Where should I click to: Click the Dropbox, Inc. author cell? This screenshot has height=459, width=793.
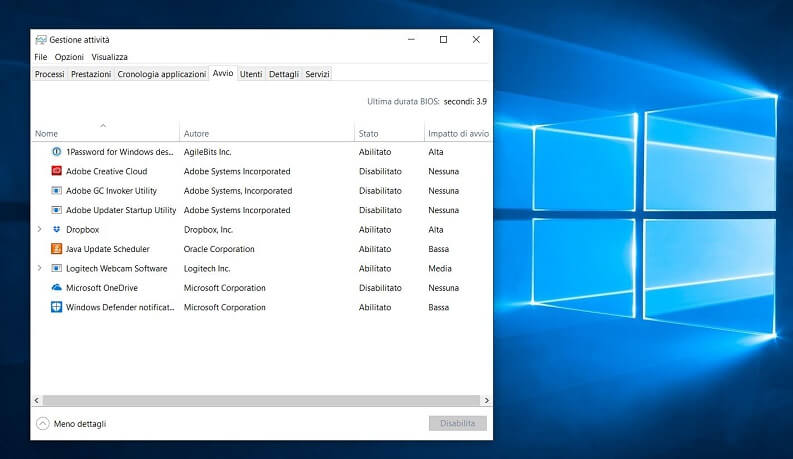coord(208,230)
